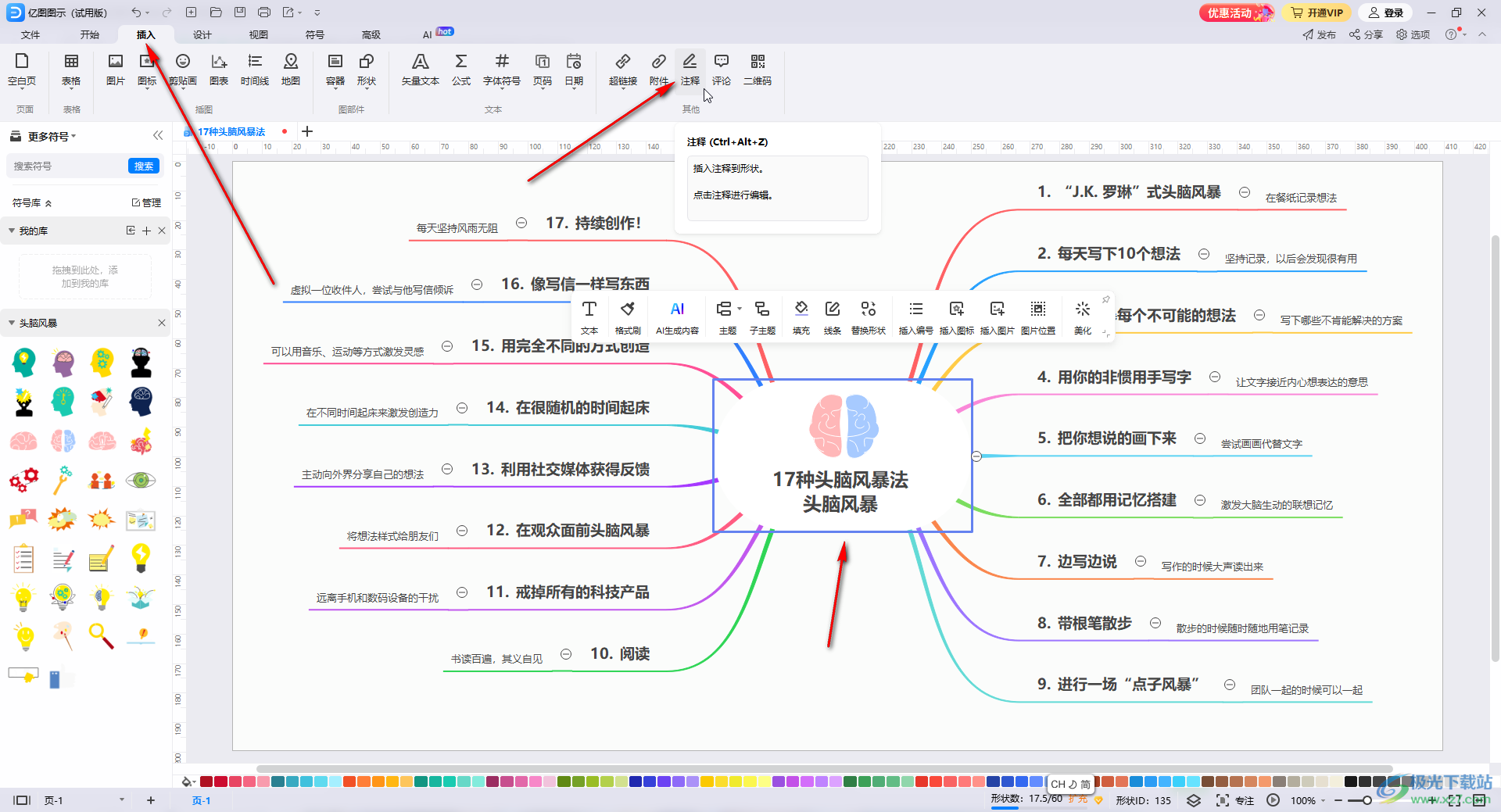Start presentation play button in status bar
This screenshot has height=812, width=1501.
pyautogui.click(x=1273, y=800)
